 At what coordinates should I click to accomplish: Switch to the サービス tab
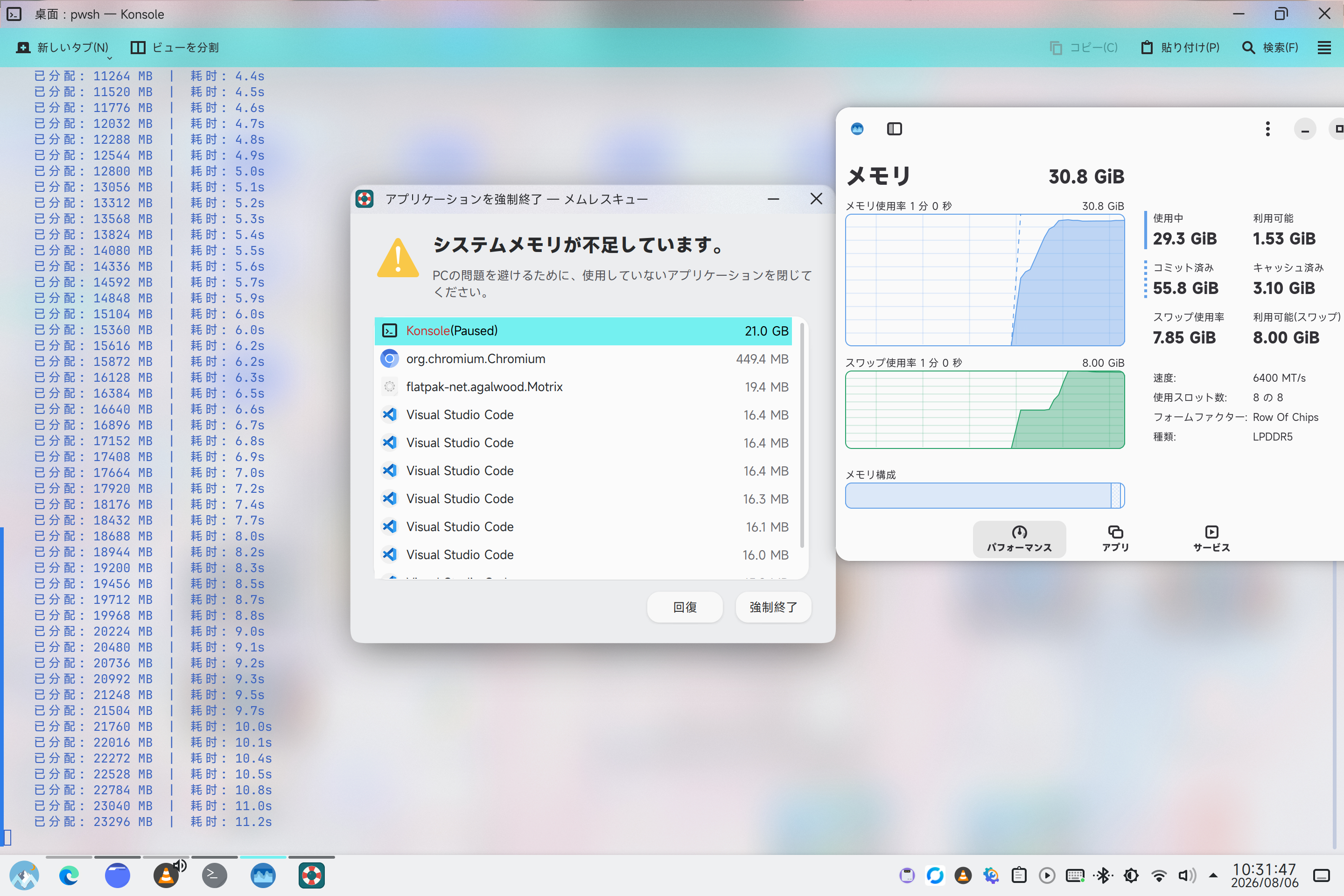(1211, 539)
